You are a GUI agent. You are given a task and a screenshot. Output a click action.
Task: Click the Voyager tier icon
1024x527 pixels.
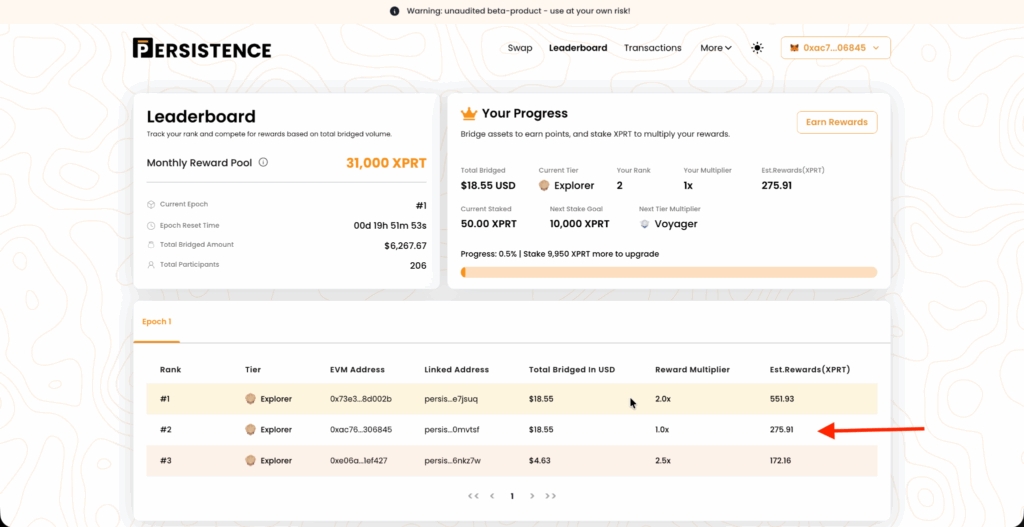[645, 224]
